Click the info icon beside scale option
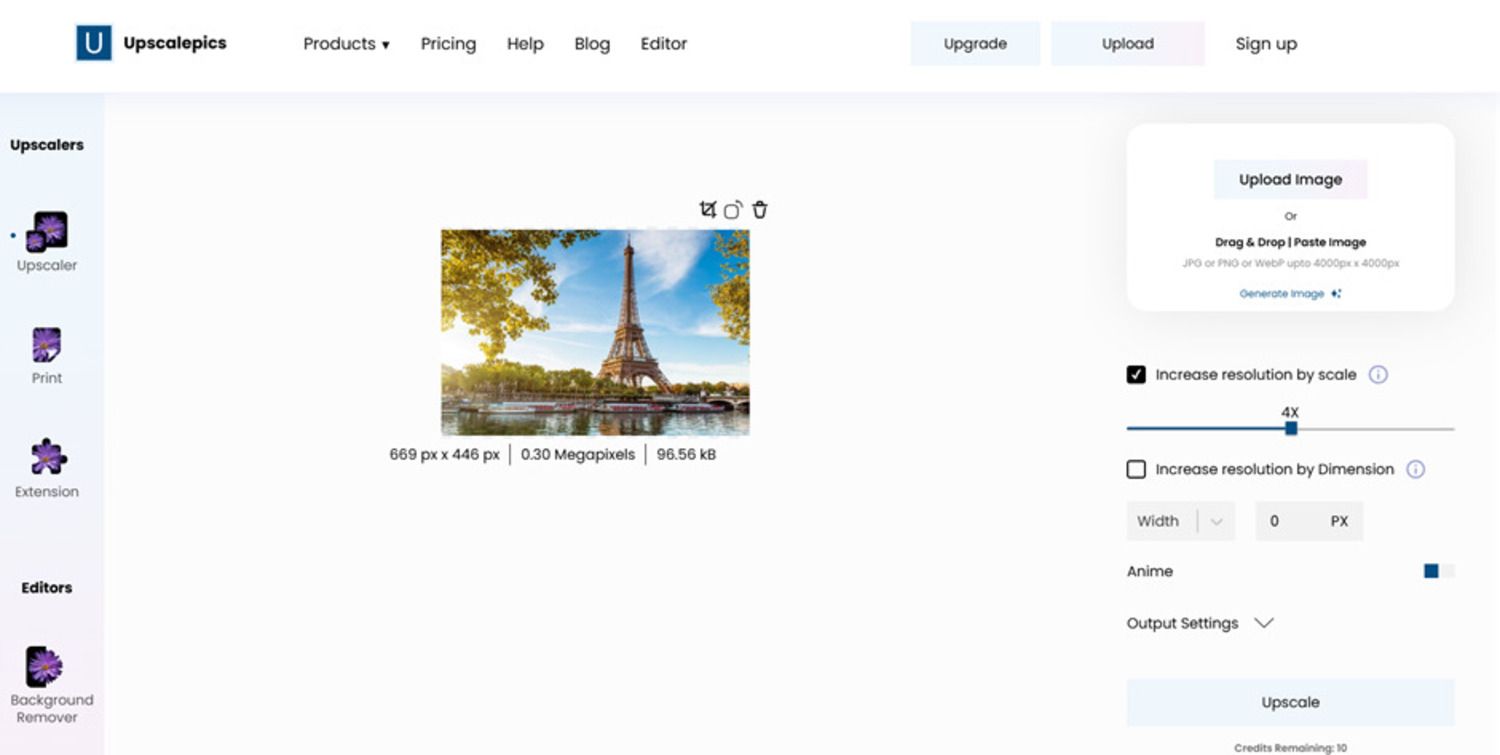Screen dimensions: 1500x755 tap(1378, 375)
